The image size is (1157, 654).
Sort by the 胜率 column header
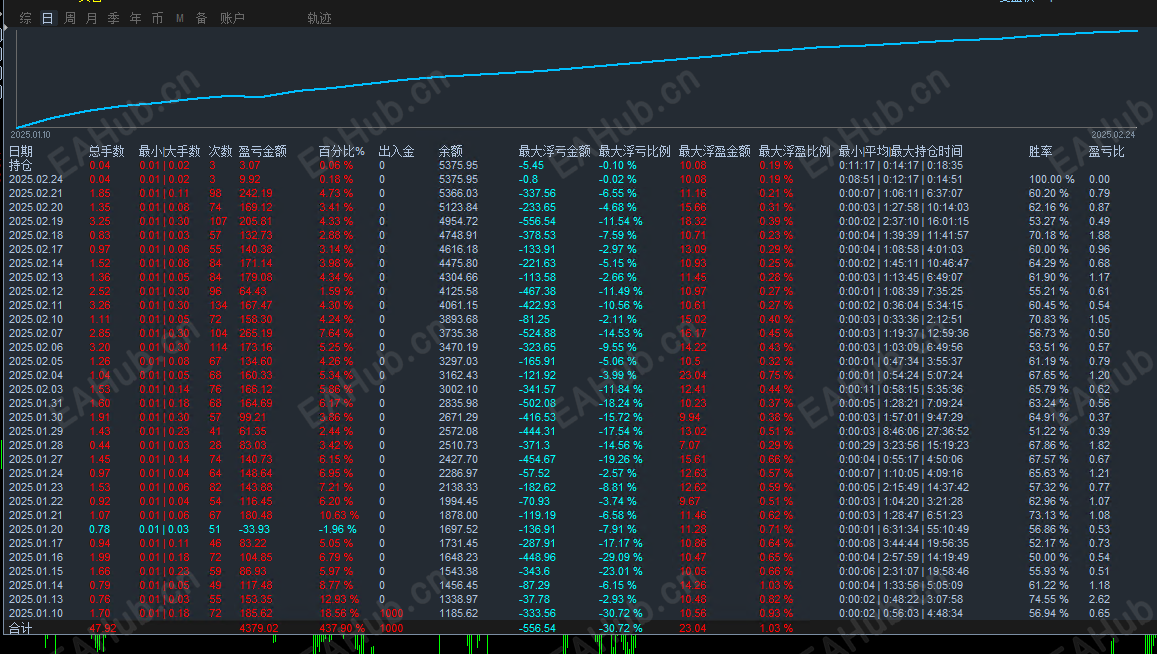pyautogui.click(x=1040, y=151)
